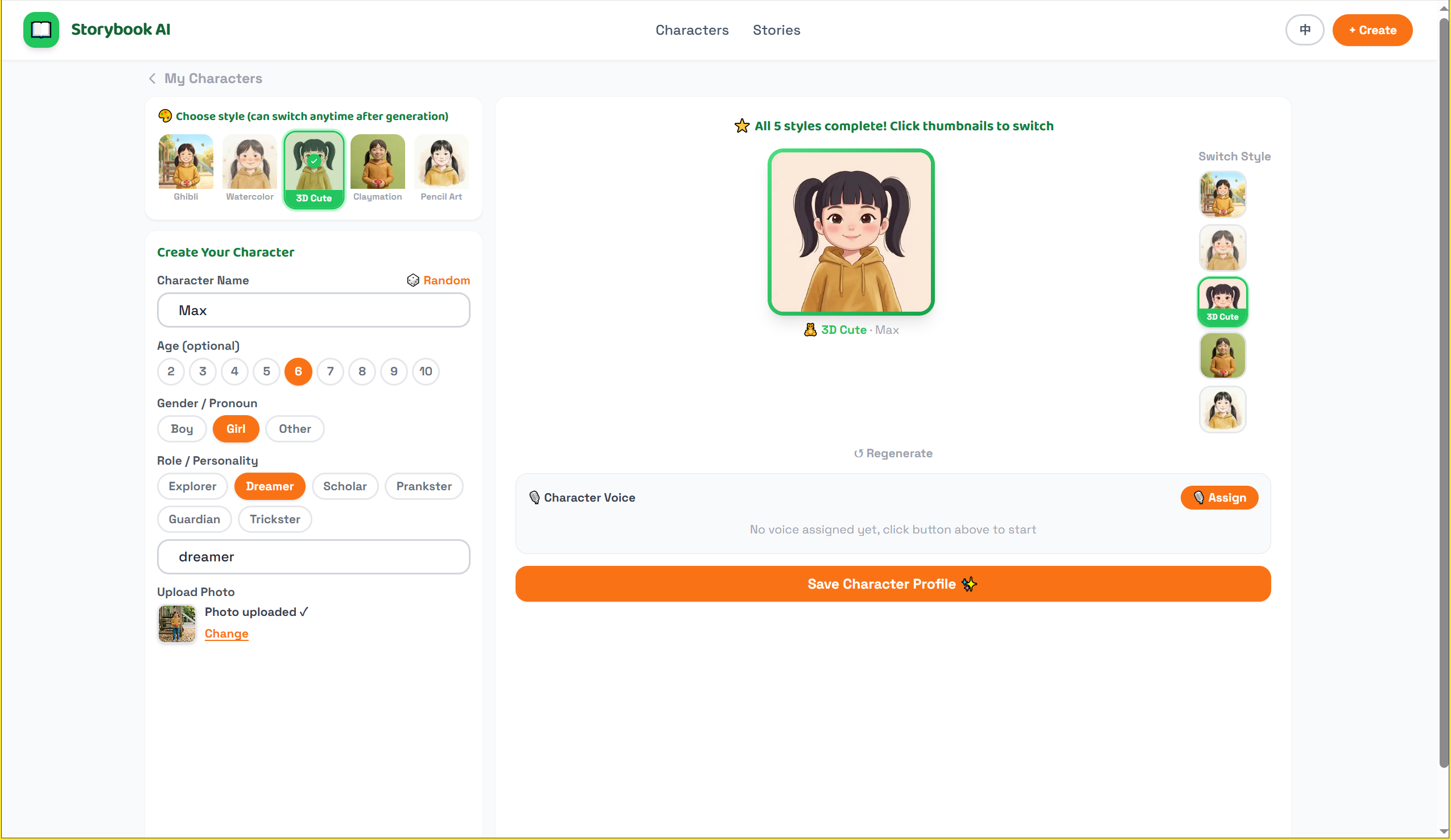Select the Watercolor style thumbnail

pos(249,162)
